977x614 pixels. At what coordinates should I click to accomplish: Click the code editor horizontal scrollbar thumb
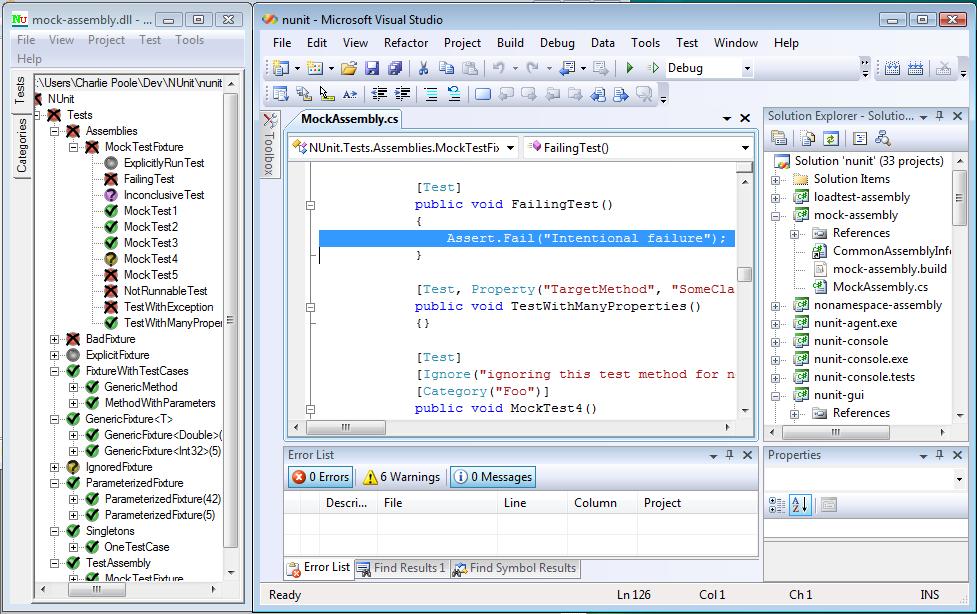coord(346,428)
